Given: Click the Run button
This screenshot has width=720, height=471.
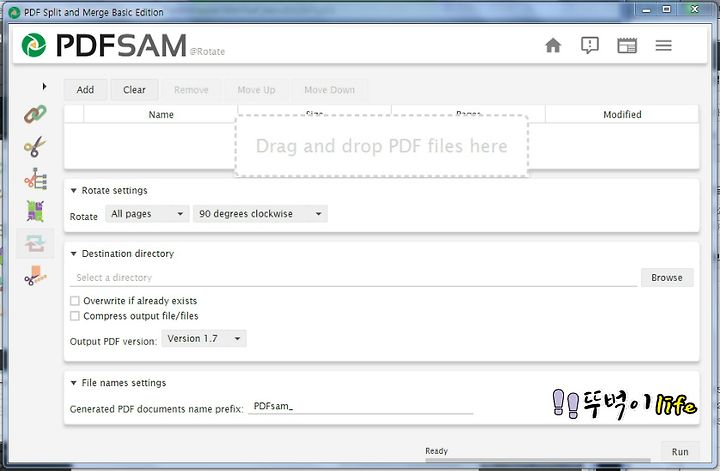Looking at the screenshot, I should [x=680, y=451].
